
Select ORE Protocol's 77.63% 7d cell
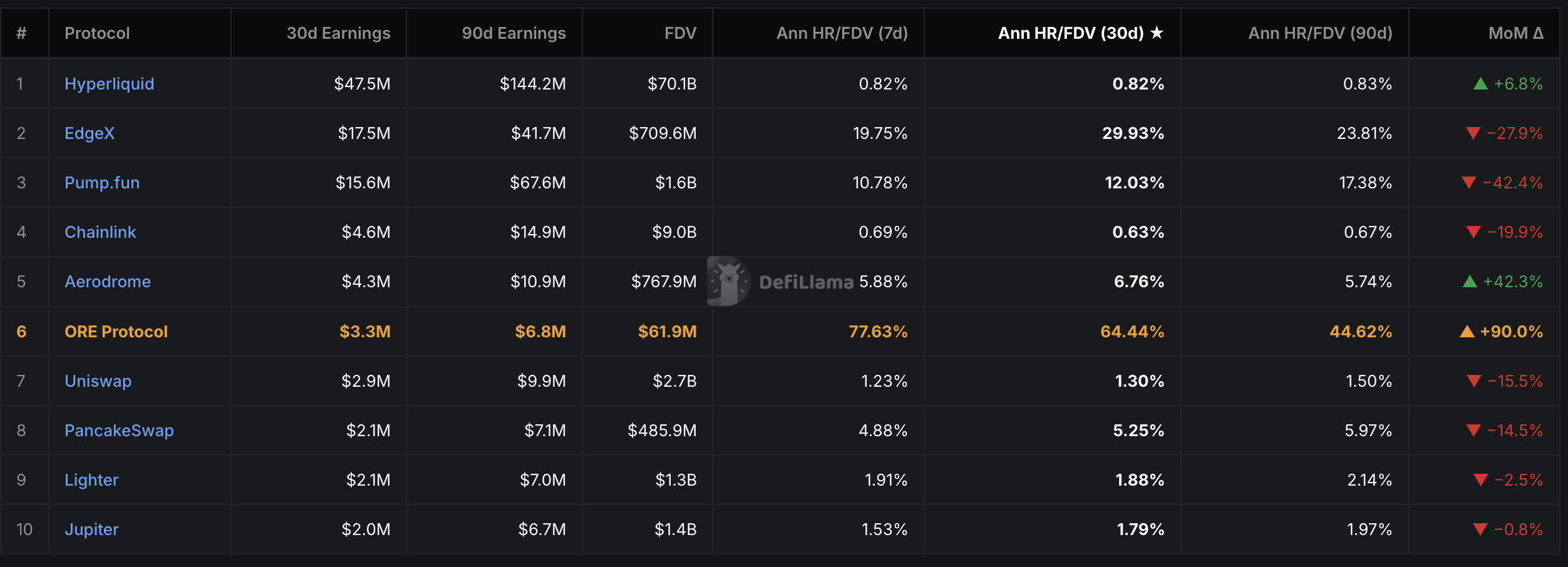click(818, 332)
